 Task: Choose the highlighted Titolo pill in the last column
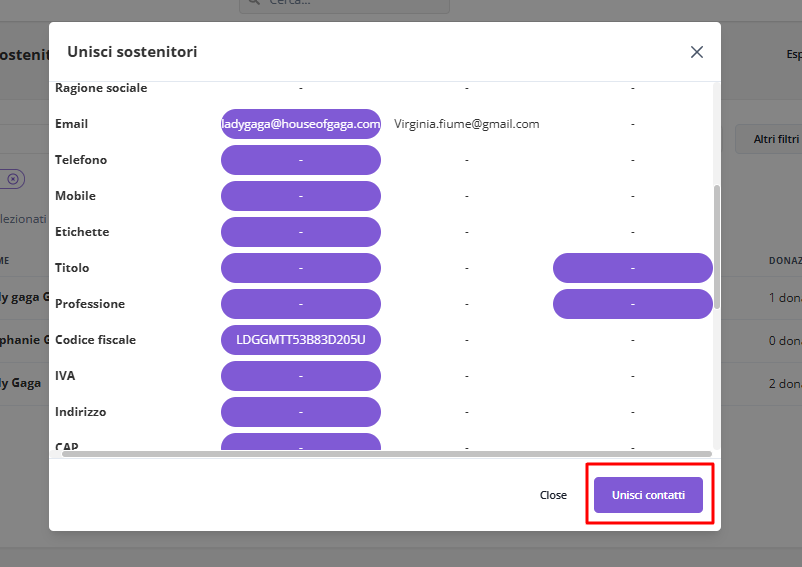click(x=632, y=268)
